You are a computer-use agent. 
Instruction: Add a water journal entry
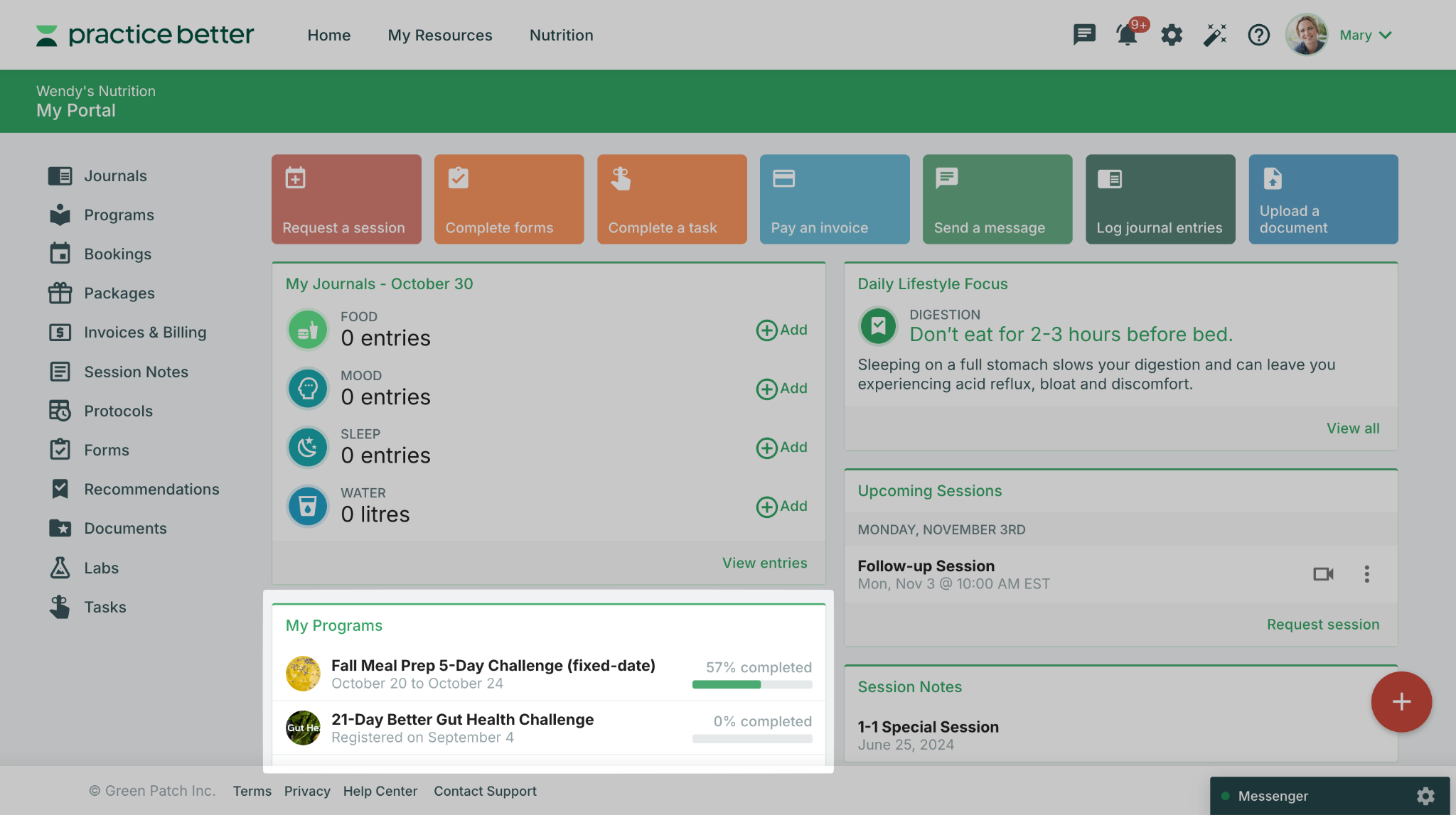click(781, 507)
